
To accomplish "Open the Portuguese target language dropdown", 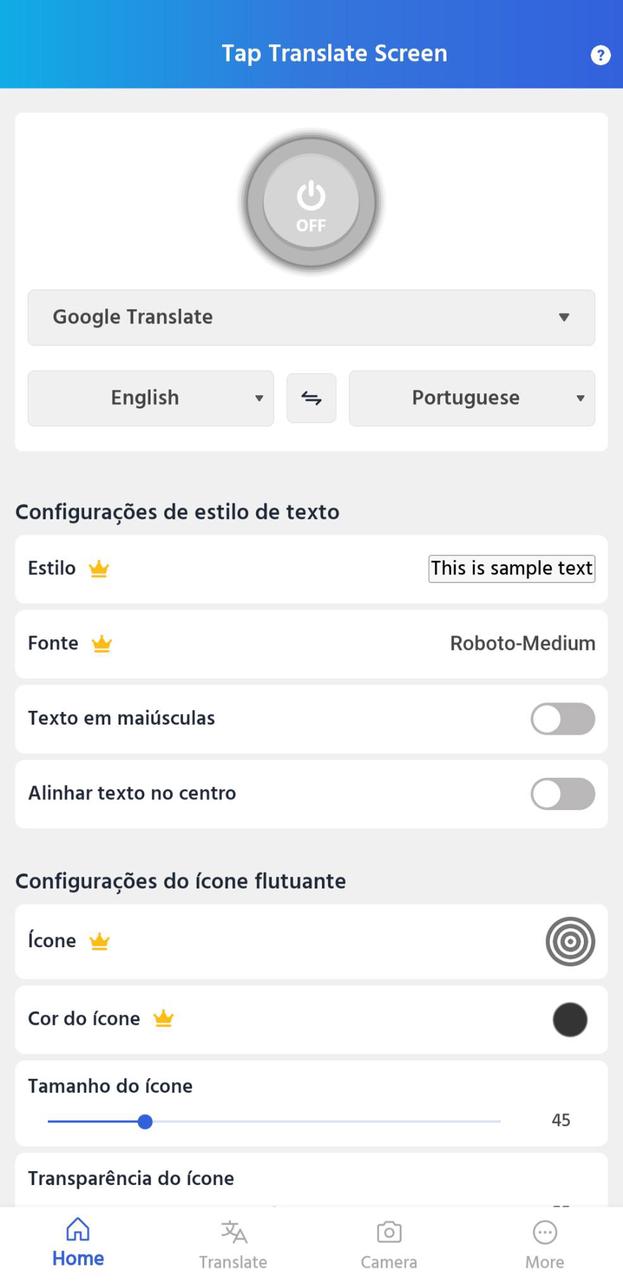I will point(472,397).
